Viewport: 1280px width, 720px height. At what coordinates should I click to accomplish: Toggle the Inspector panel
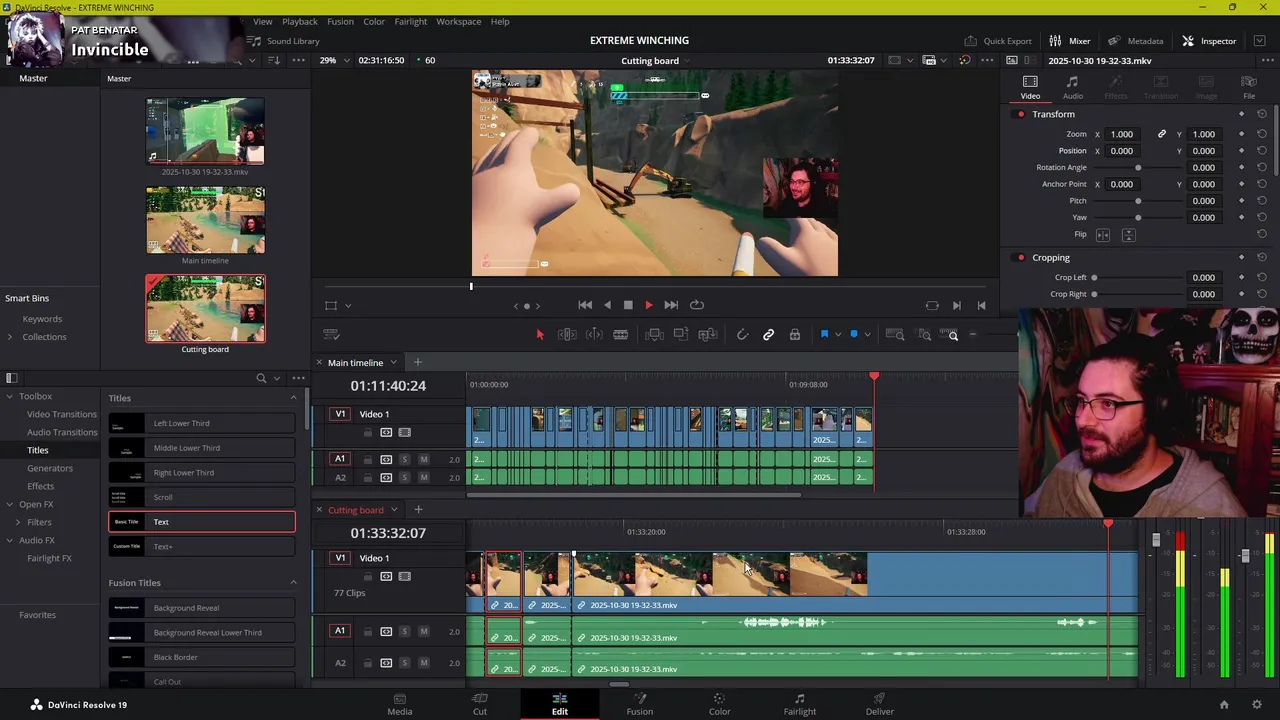coord(1209,41)
